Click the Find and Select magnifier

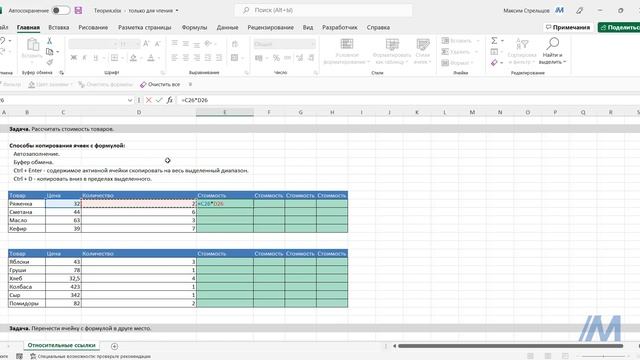[x=553, y=44]
